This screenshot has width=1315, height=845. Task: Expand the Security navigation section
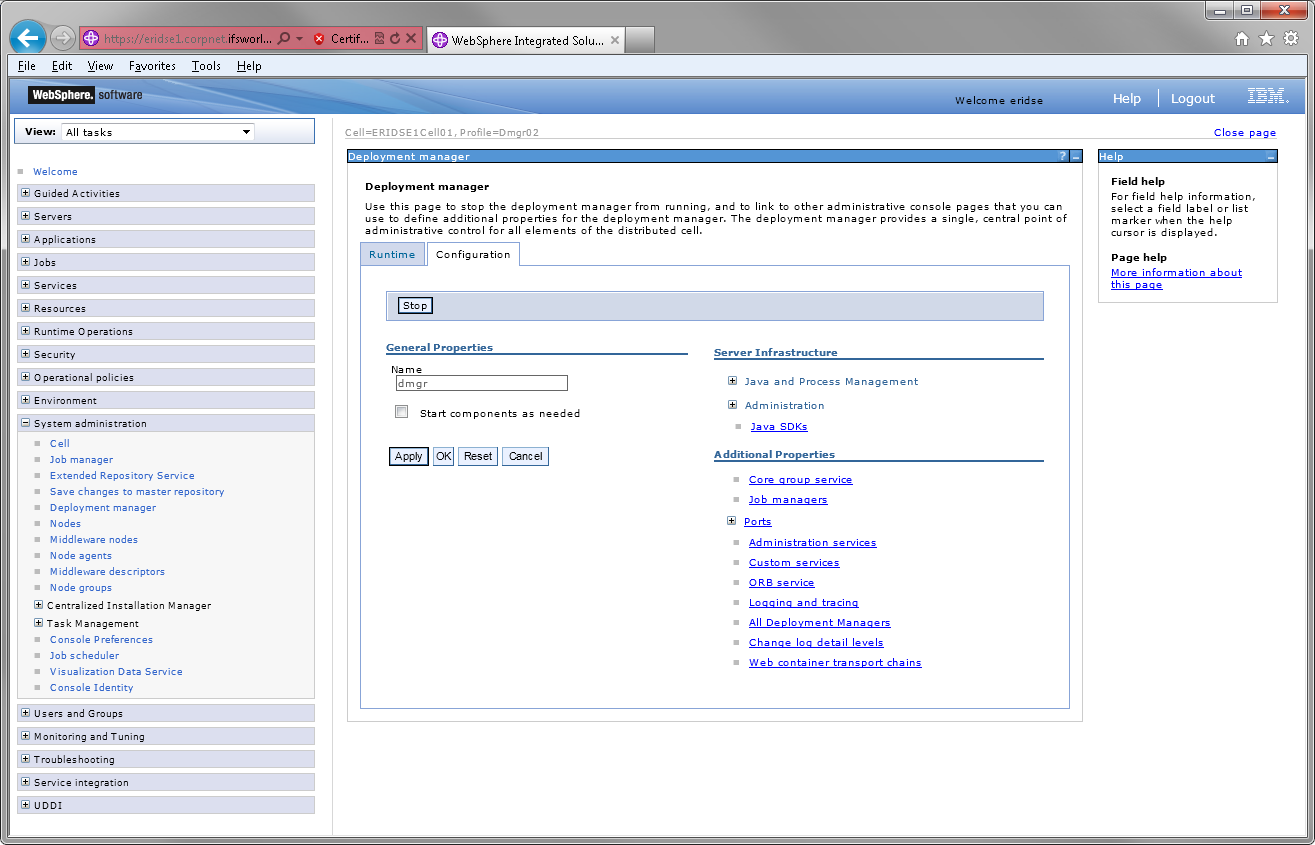tap(25, 354)
